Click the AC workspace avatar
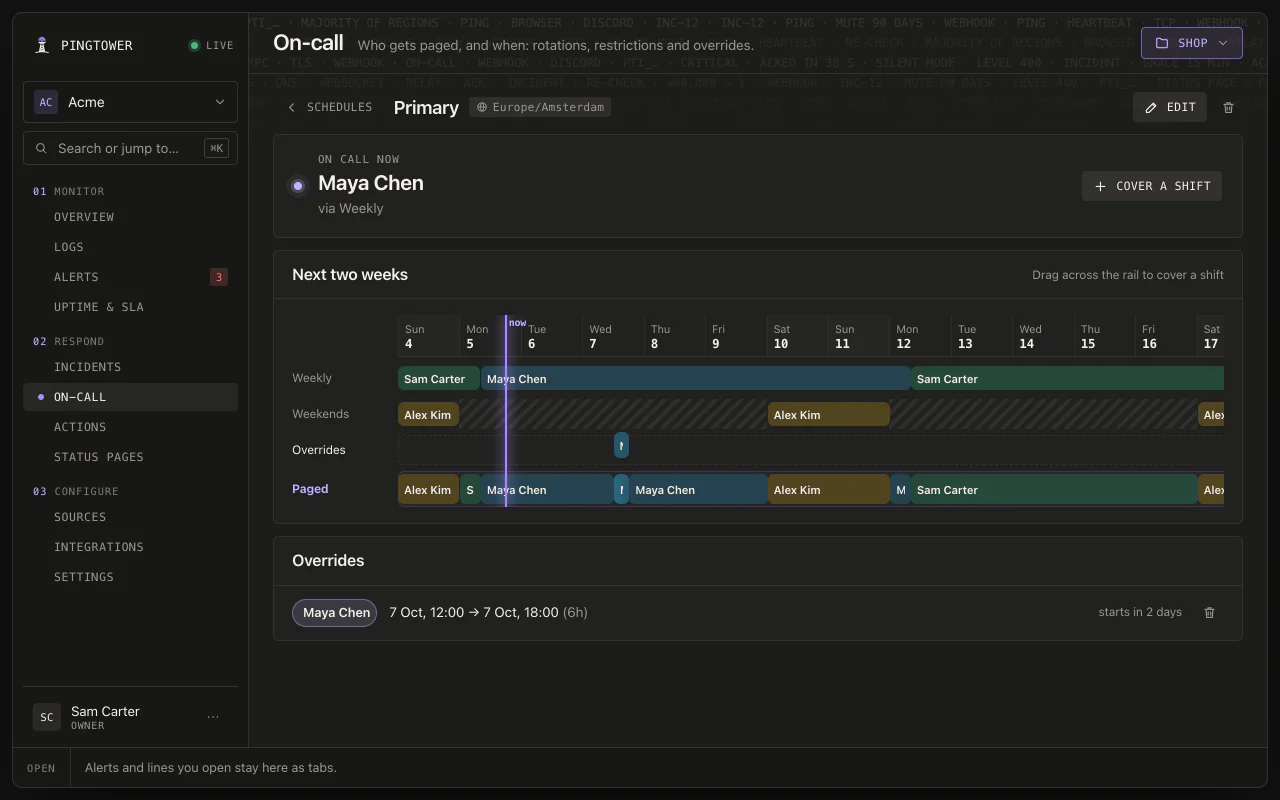This screenshot has width=1280, height=800. pyautogui.click(x=46, y=102)
